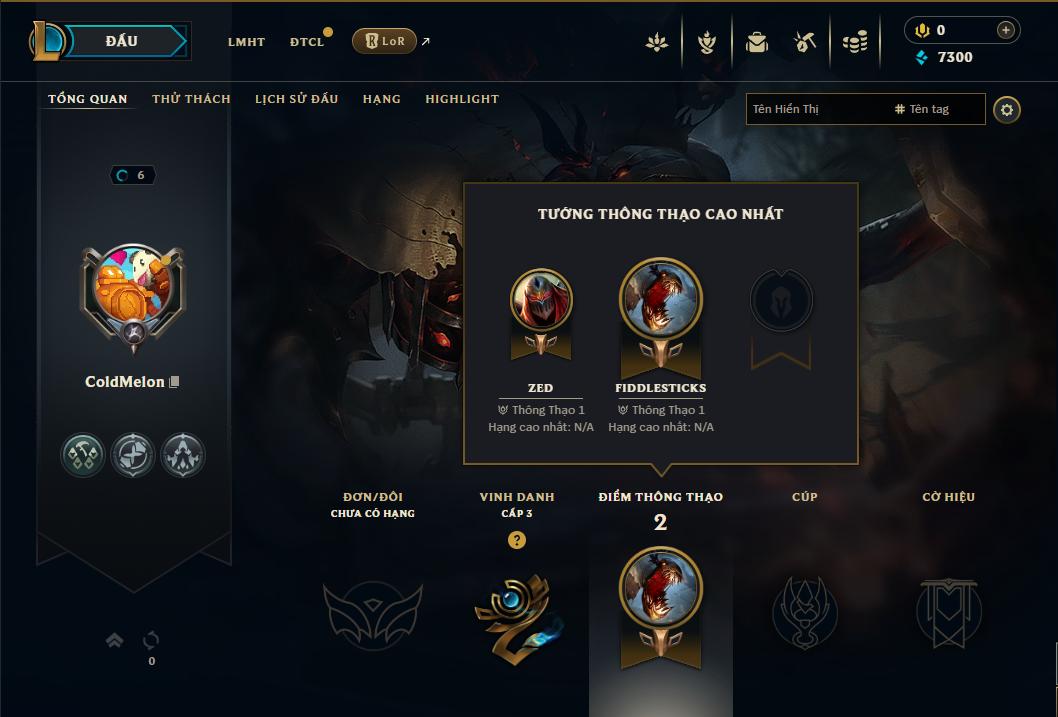The image size is (1058, 717).
Task: Open the profile laurel icon in header
Action: coord(706,42)
